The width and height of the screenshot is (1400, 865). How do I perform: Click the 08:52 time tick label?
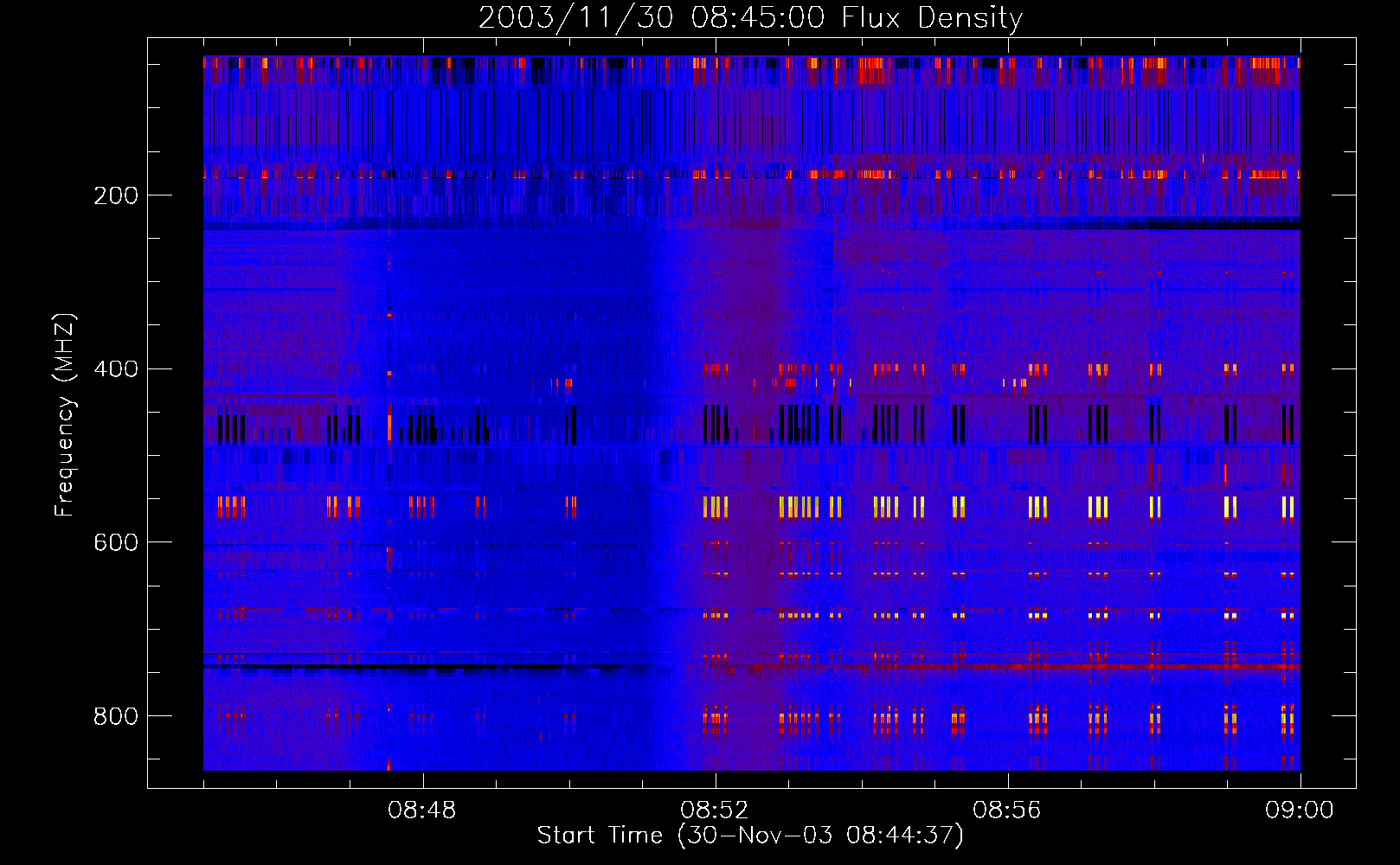(x=715, y=811)
